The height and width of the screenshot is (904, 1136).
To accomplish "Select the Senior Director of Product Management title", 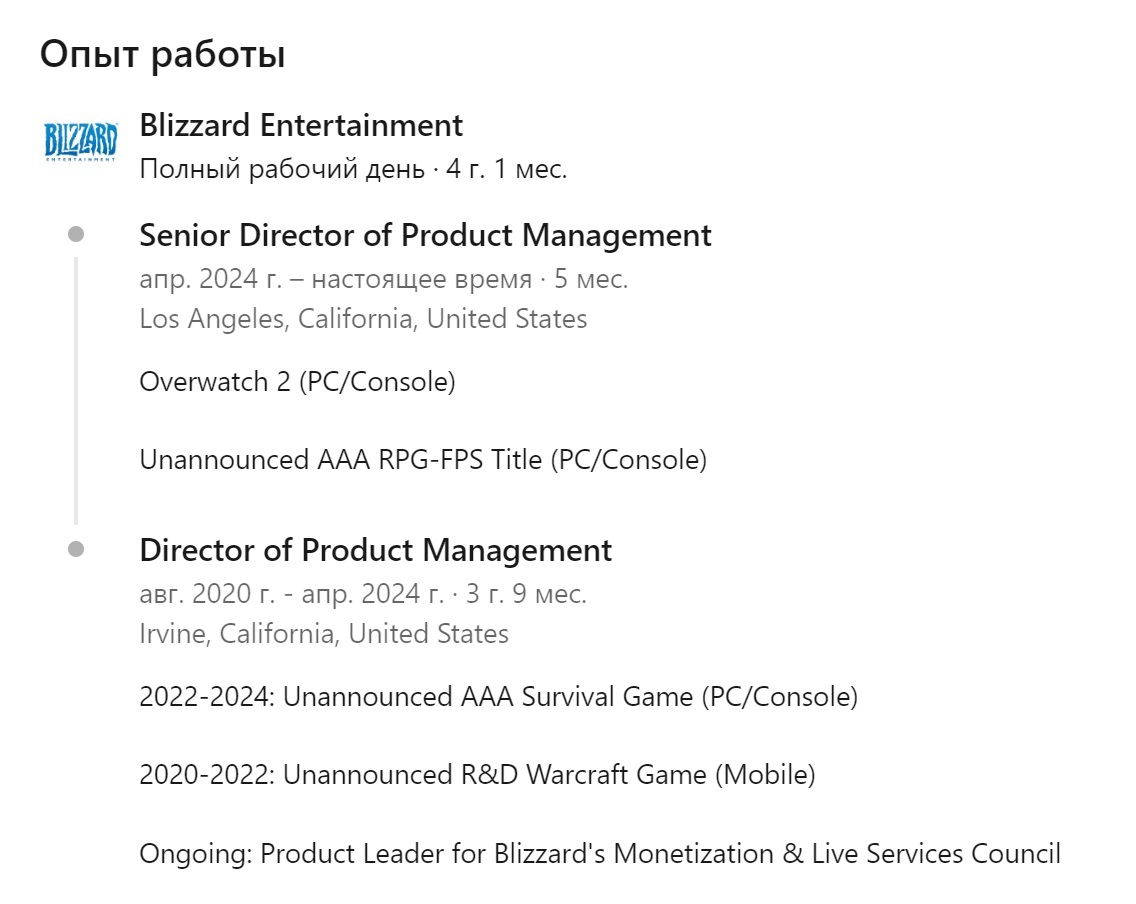I will (x=425, y=235).
